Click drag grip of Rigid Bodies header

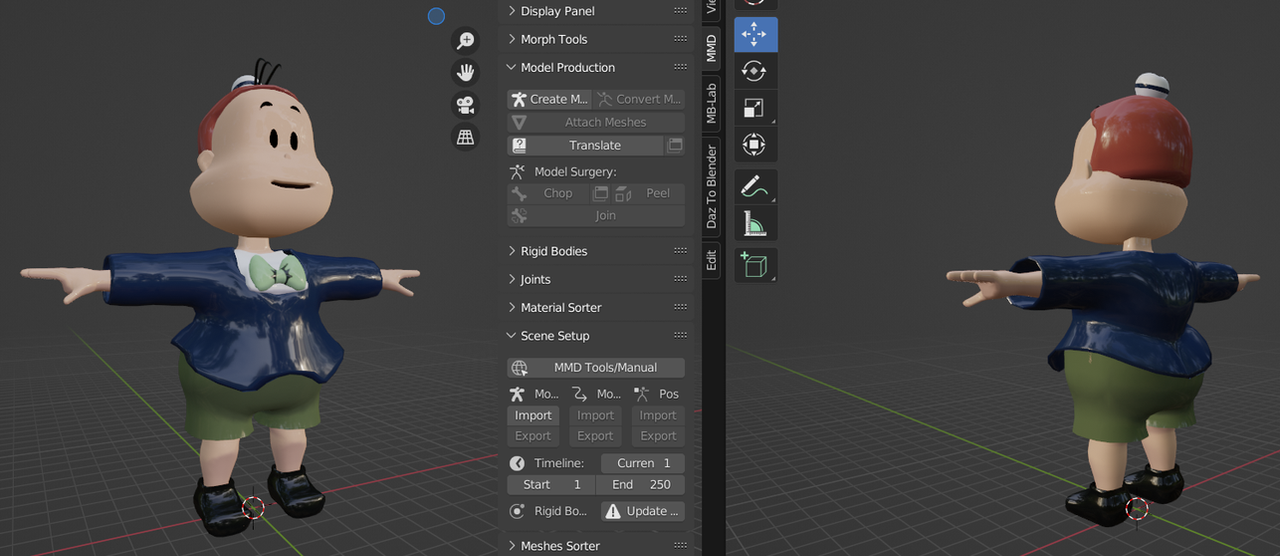pyautogui.click(x=681, y=251)
